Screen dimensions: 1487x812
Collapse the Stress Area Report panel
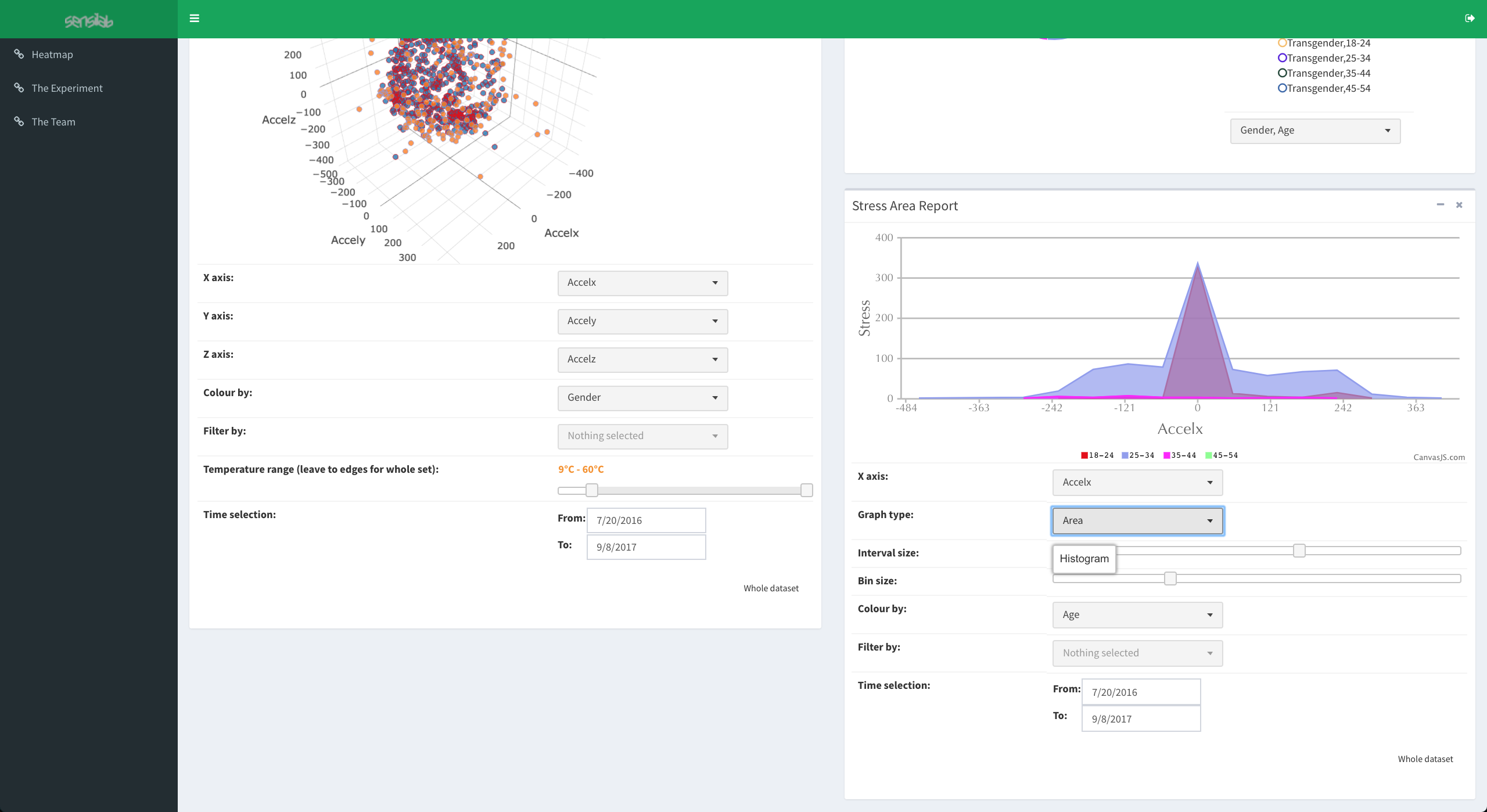(1441, 204)
